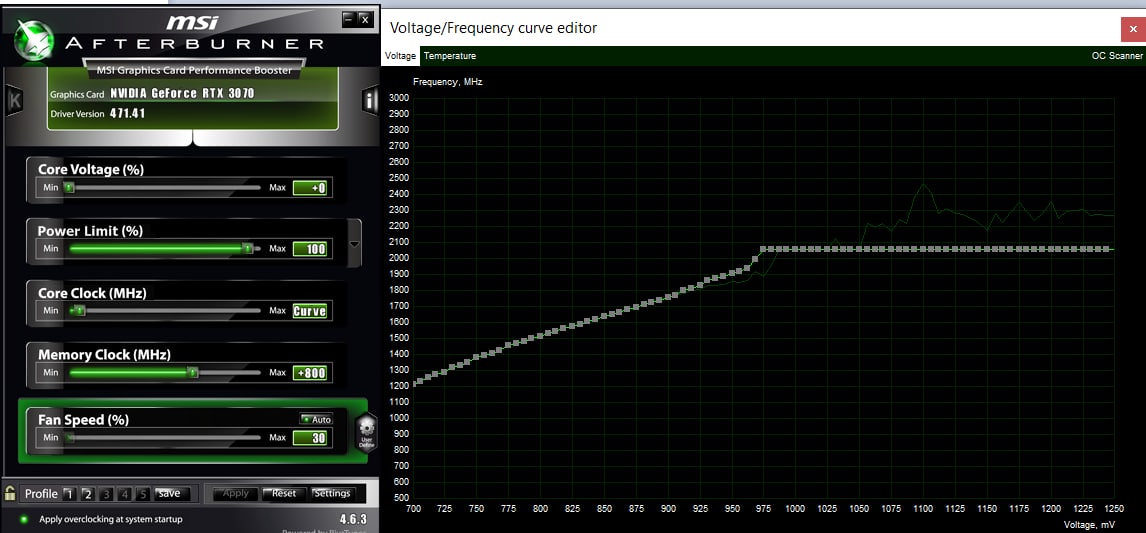Switch to the Temperature tab in curve editor

449,56
